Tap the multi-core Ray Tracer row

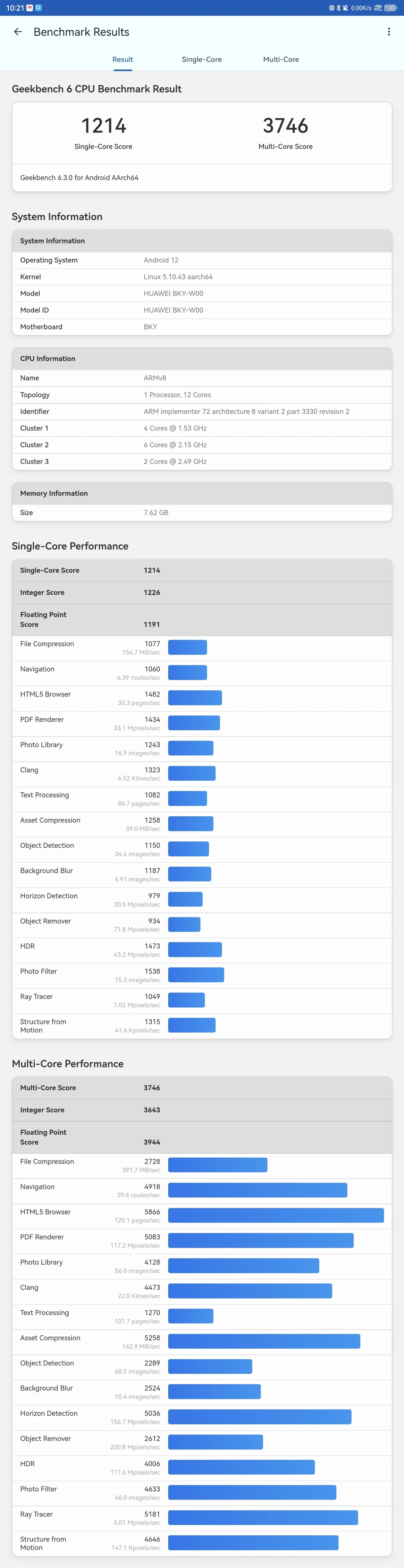(x=202, y=1518)
